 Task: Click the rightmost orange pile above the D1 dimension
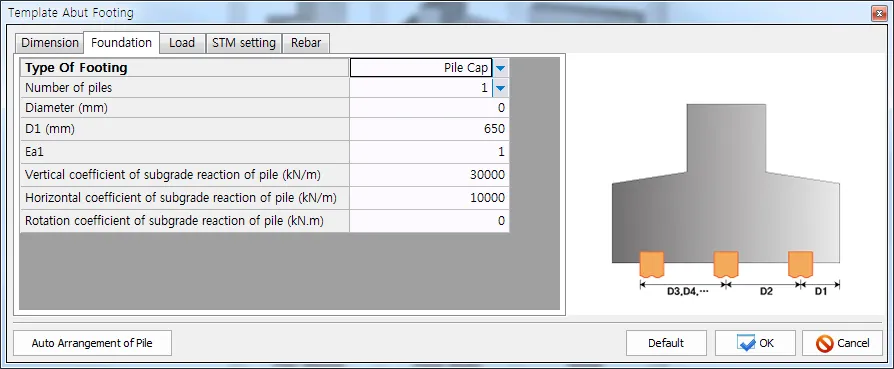[800, 264]
